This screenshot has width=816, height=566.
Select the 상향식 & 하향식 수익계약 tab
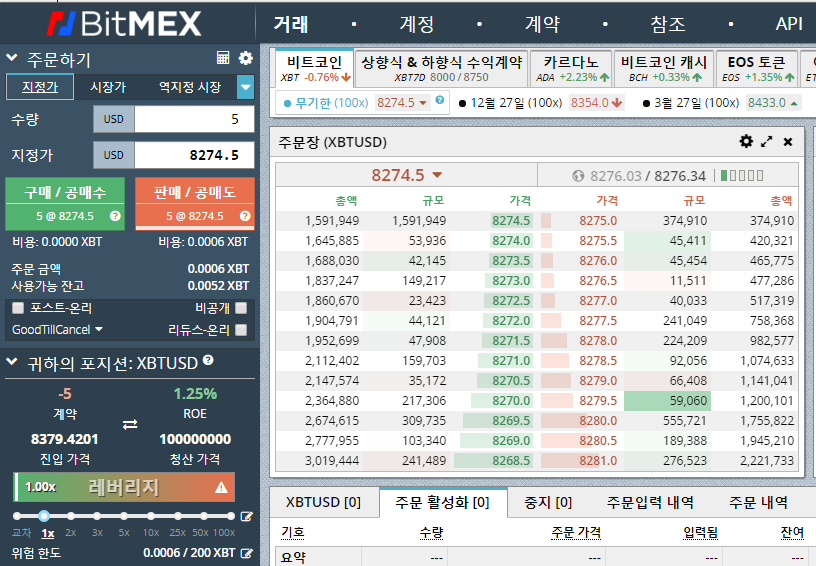pyautogui.click(x=441, y=69)
